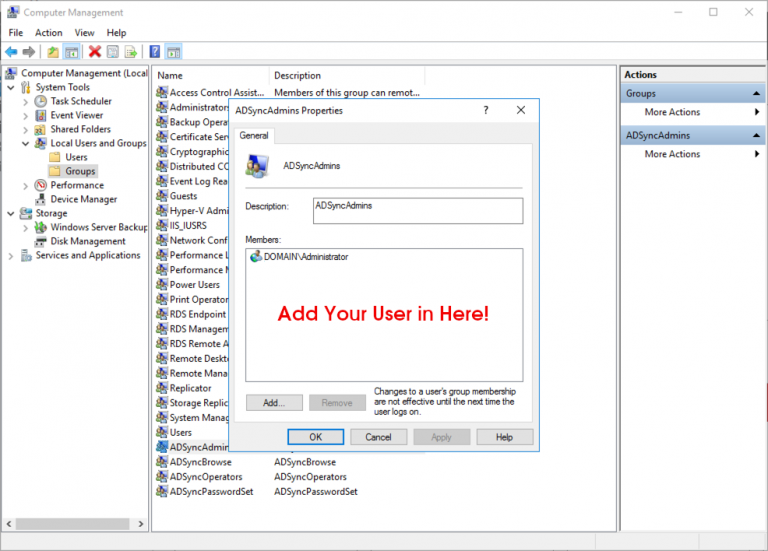The width and height of the screenshot is (768, 551).
Task: Expand the Services and Applications node
Action: click(x=12, y=255)
